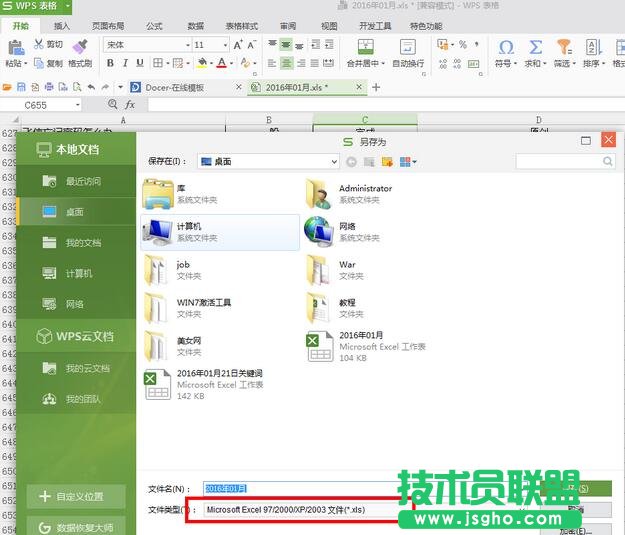Viewport: 625px width, 535px height.
Task: Click the 自定义位置 custom location button
Action: 76,496
